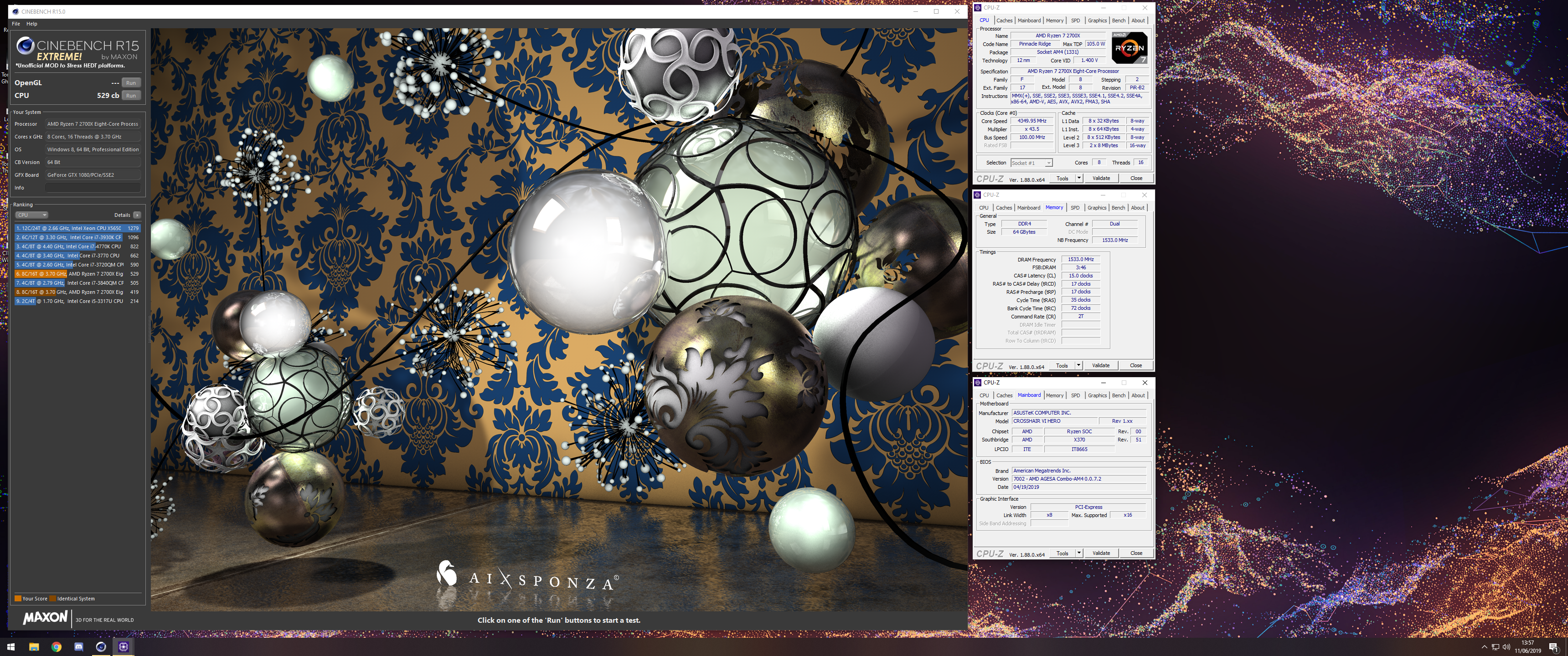Run the CPU benchmark
The height and width of the screenshot is (656, 1568).
pyautogui.click(x=131, y=96)
